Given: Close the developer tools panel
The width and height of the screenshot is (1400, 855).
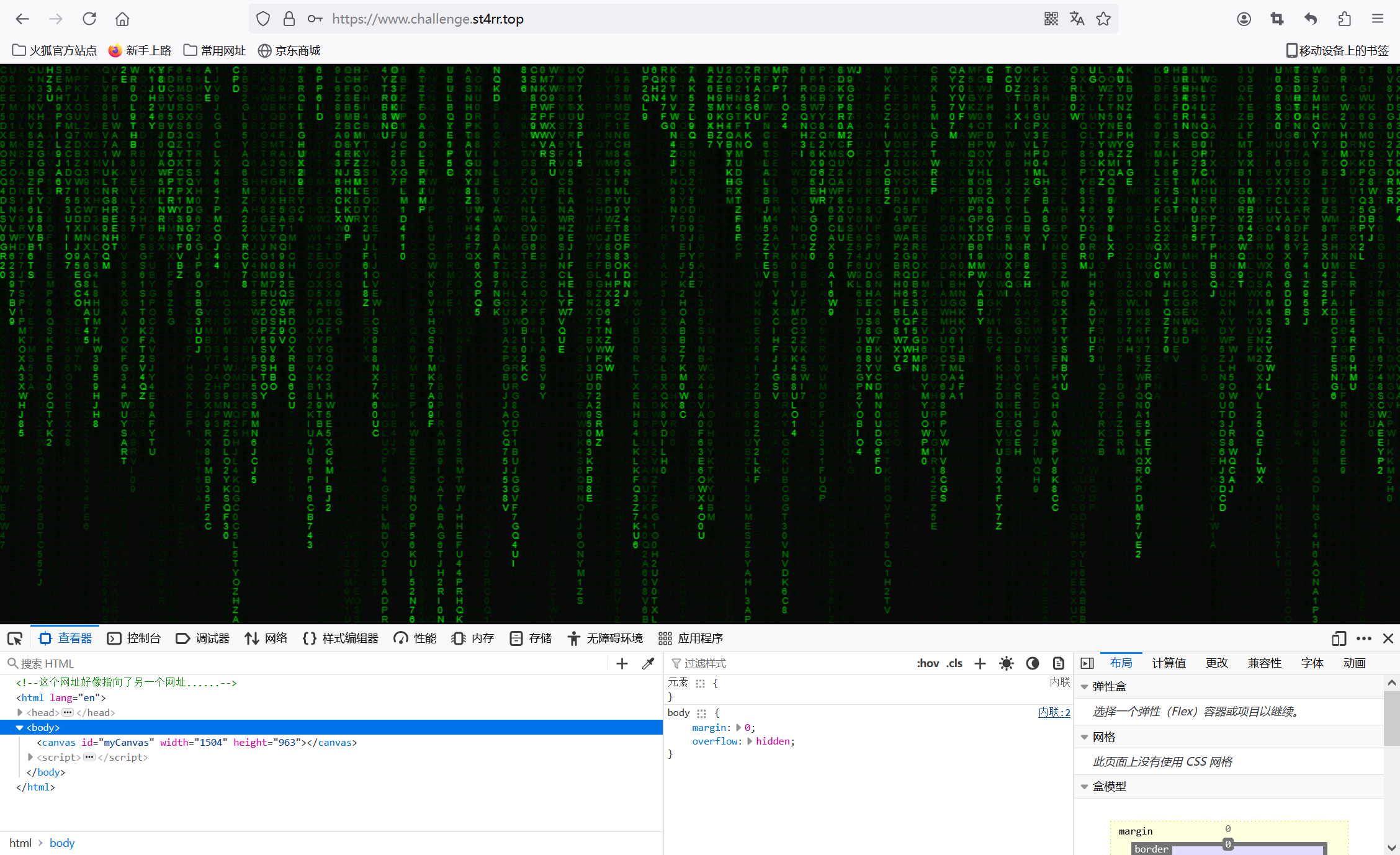Looking at the screenshot, I should click(x=1389, y=638).
